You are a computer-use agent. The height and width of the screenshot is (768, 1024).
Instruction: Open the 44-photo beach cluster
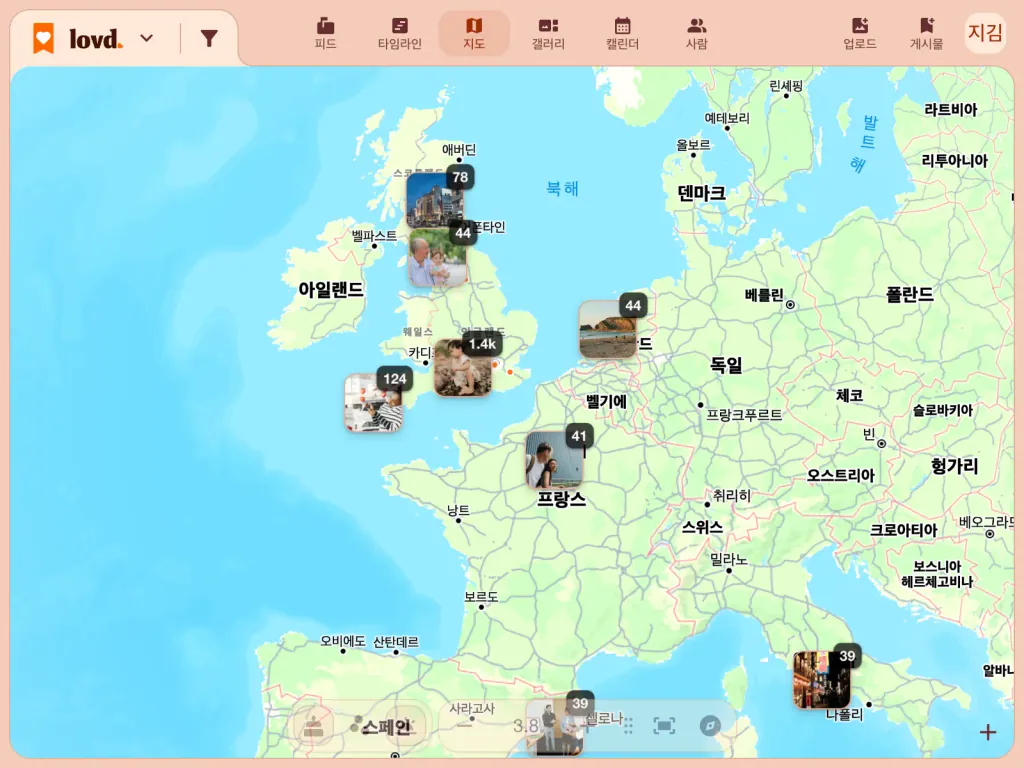click(x=610, y=328)
